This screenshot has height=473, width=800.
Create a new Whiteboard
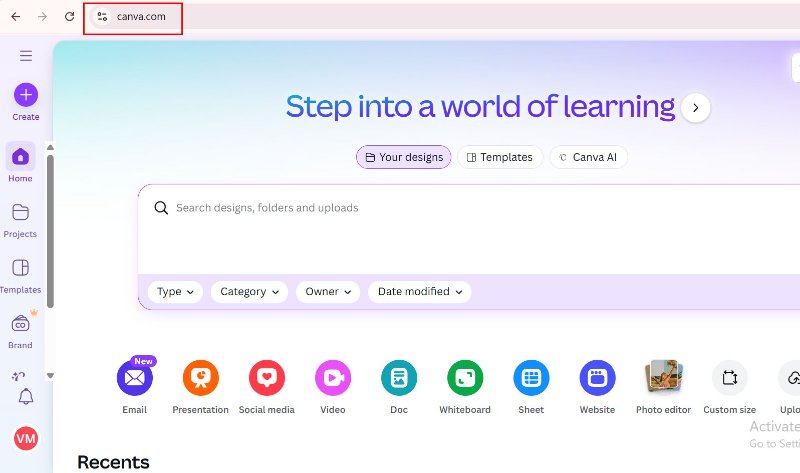click(x=465, y=386)
